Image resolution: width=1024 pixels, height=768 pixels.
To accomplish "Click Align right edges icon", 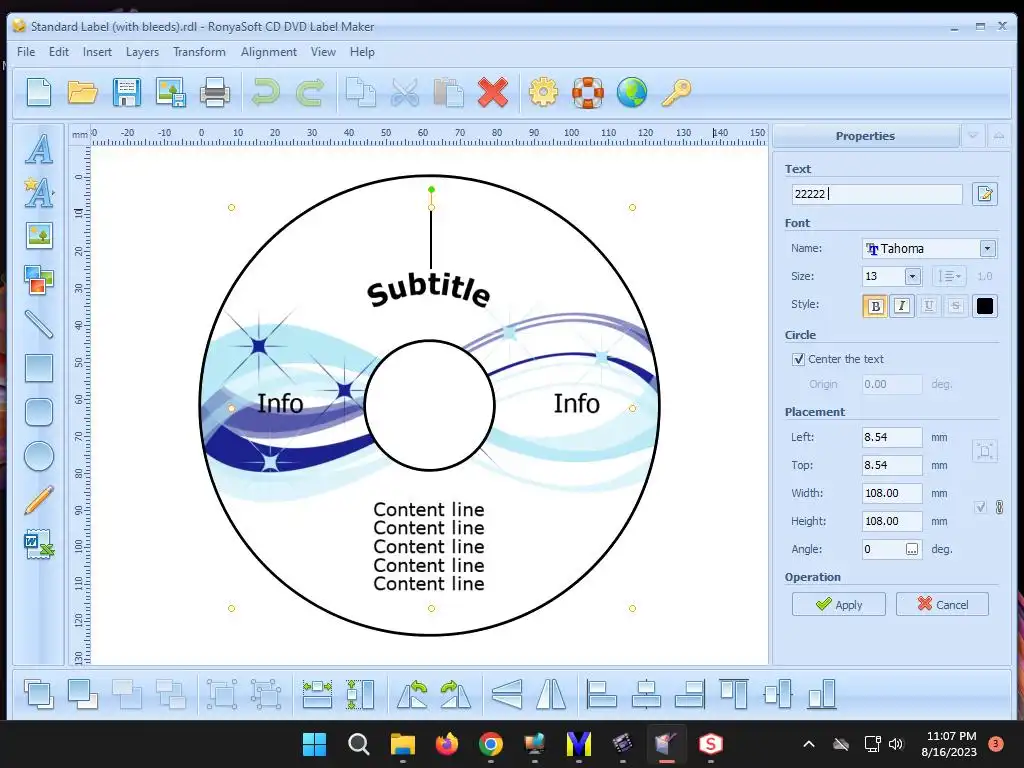I will [690, 694].
